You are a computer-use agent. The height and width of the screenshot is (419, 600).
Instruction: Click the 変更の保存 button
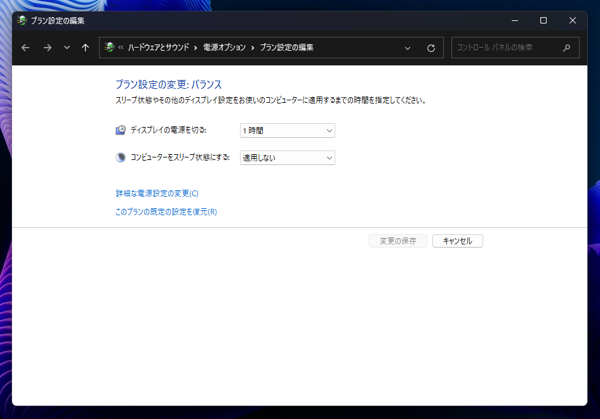pos(398,241)
